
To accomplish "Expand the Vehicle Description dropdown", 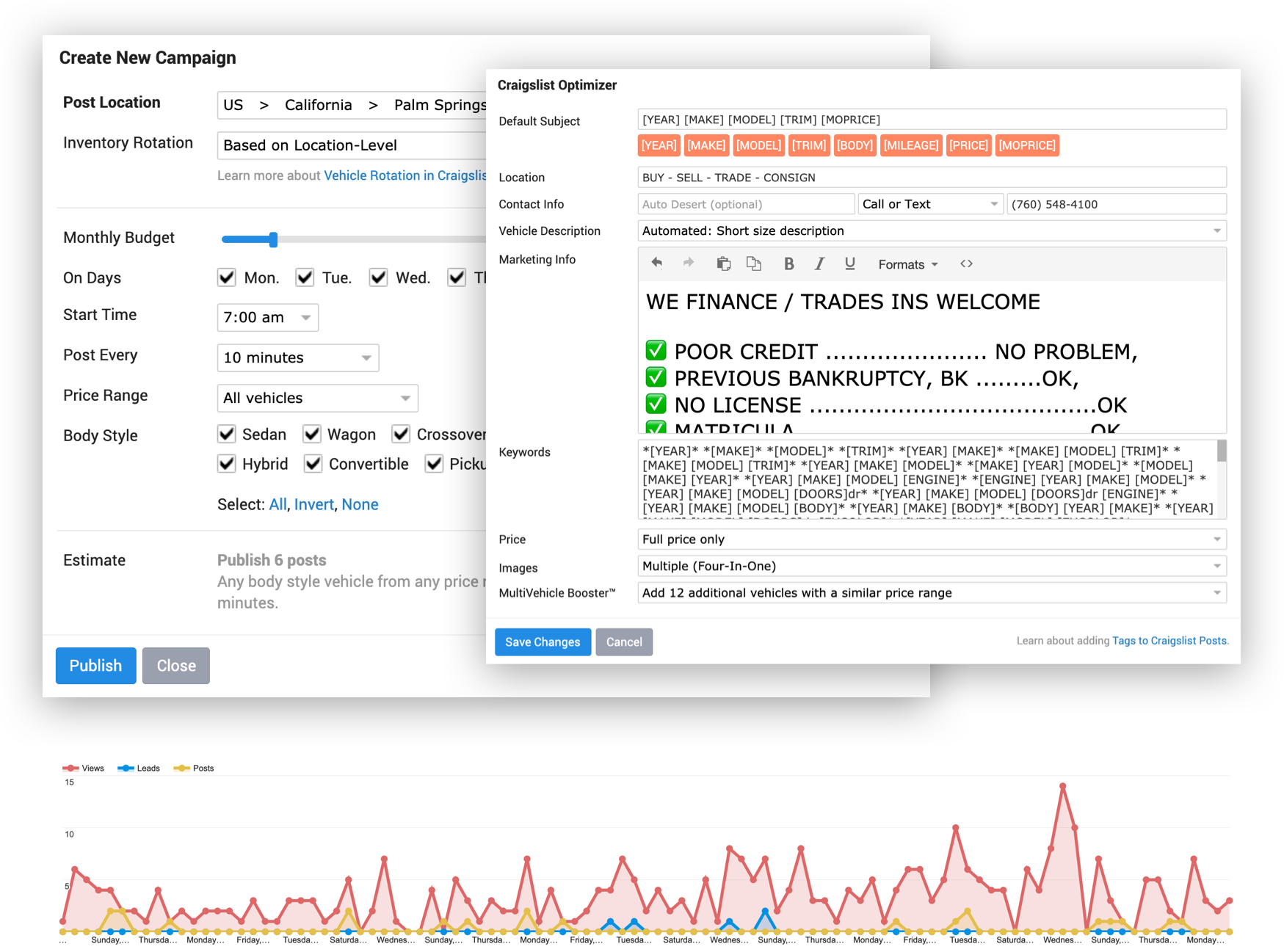I will click(x=932, y=230).
